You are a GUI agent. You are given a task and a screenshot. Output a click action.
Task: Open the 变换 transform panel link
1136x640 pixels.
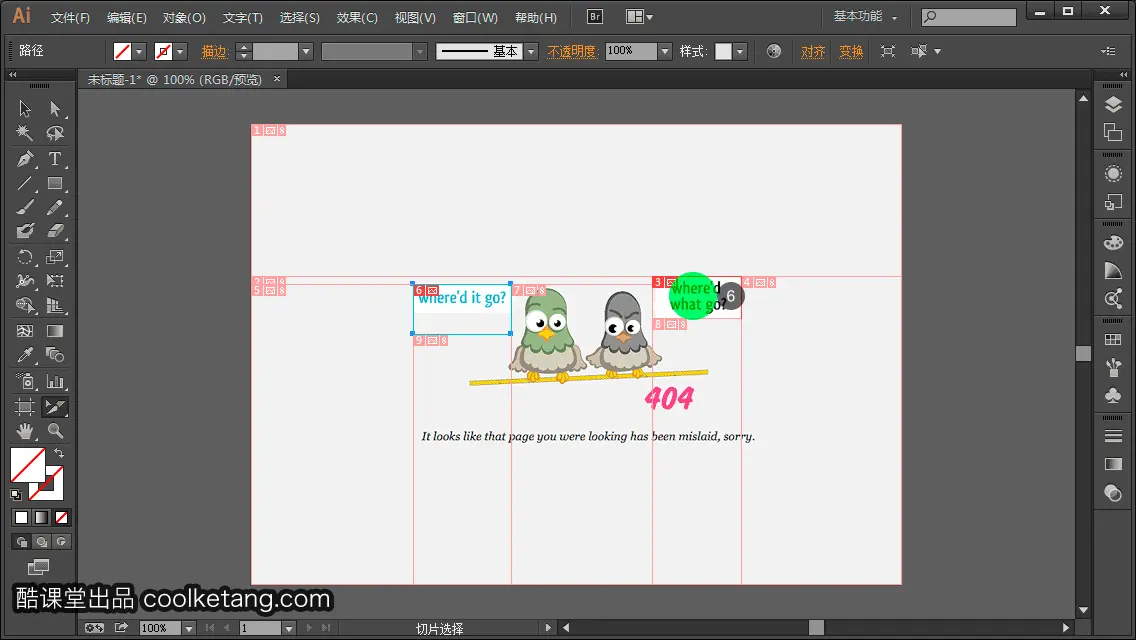tap(851, 51)
